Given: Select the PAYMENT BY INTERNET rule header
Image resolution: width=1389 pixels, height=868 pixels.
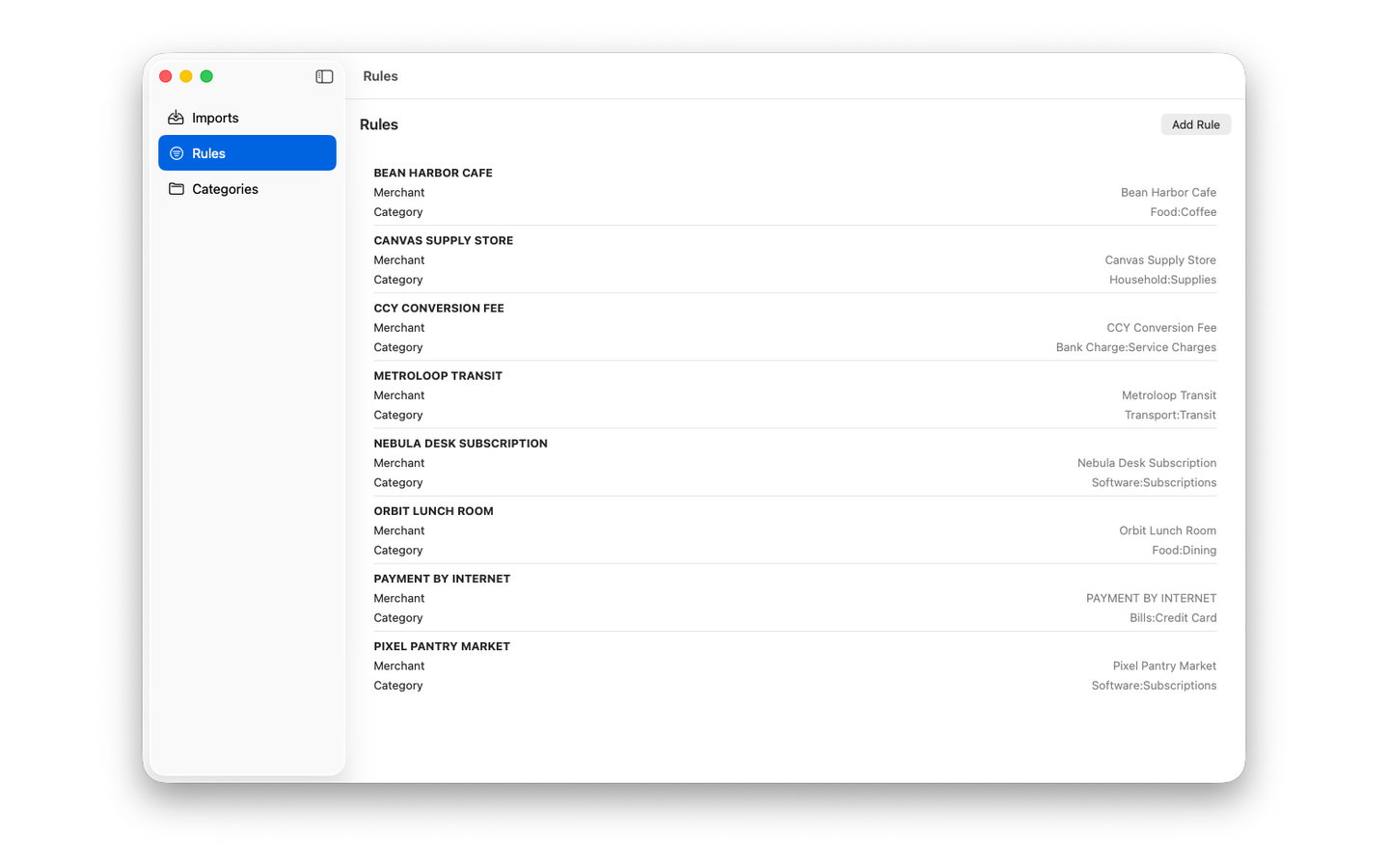Looking at the screenshot, I should (442, 578).
